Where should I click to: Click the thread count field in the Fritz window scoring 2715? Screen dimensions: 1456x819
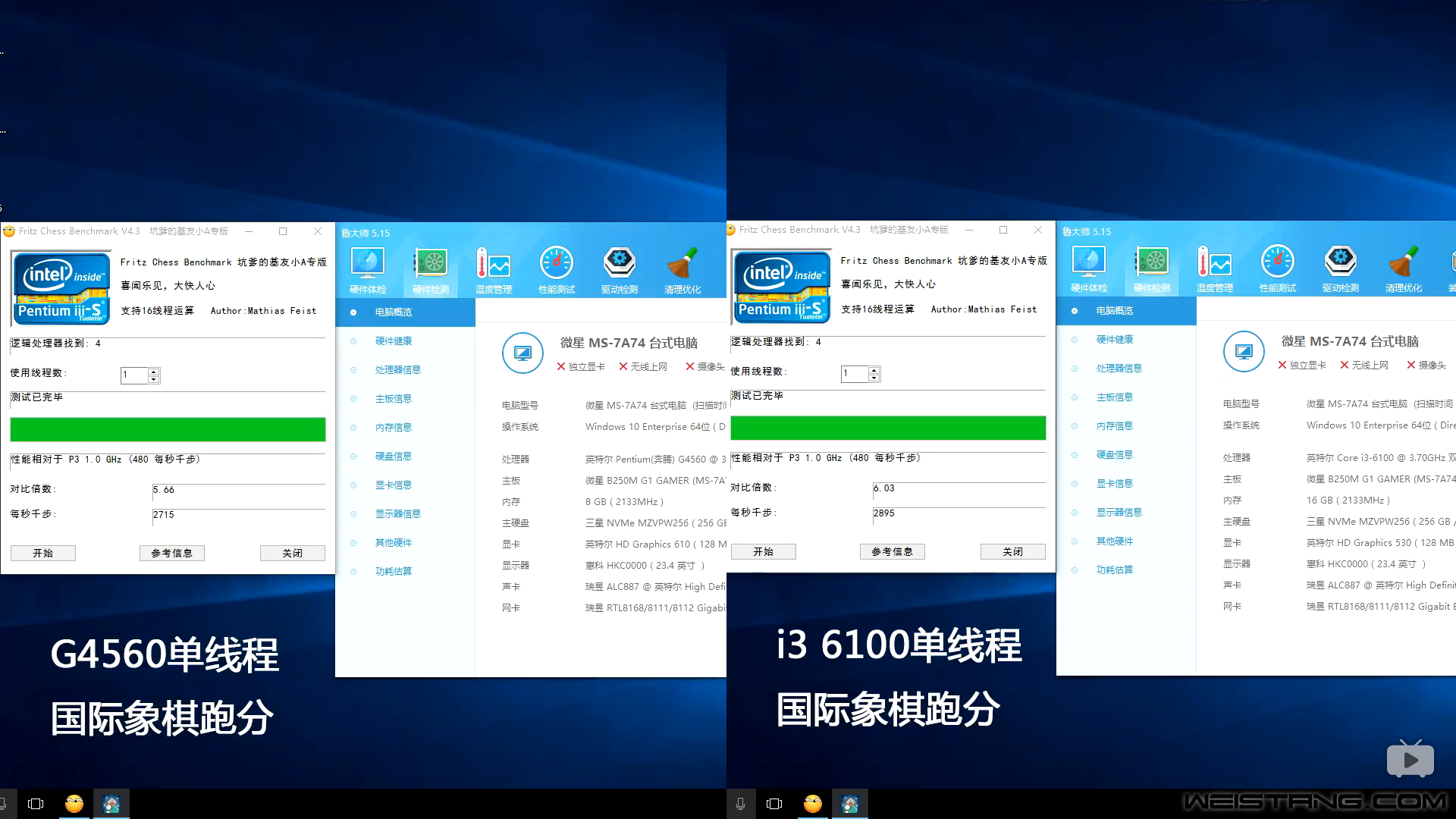pyautogui.click(x=135, y=375)
